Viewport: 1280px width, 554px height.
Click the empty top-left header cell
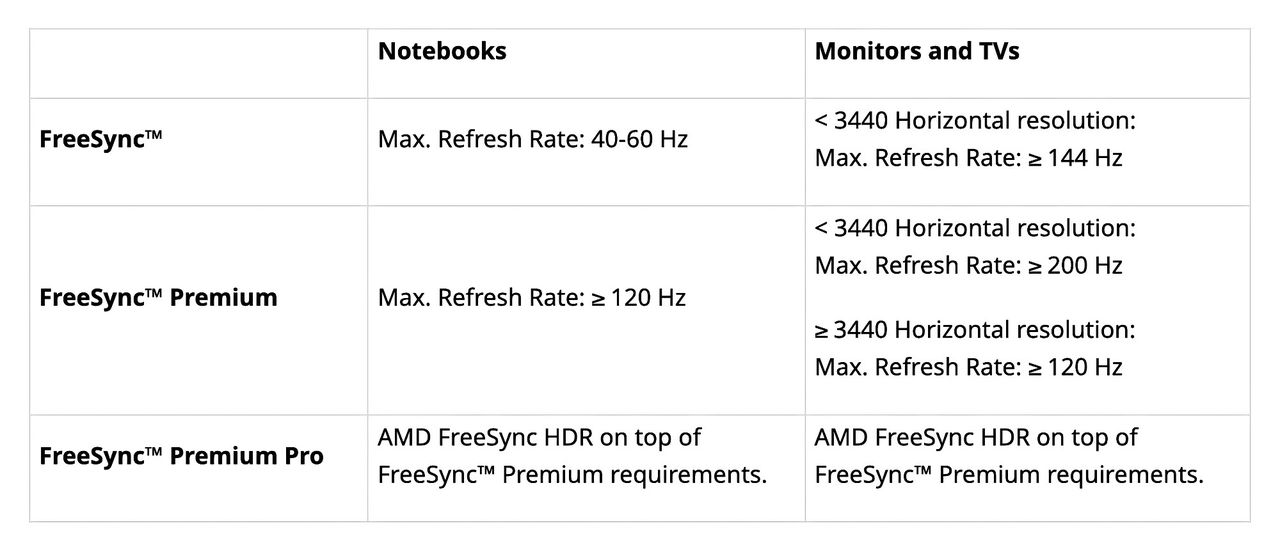(x=198, y=63)
